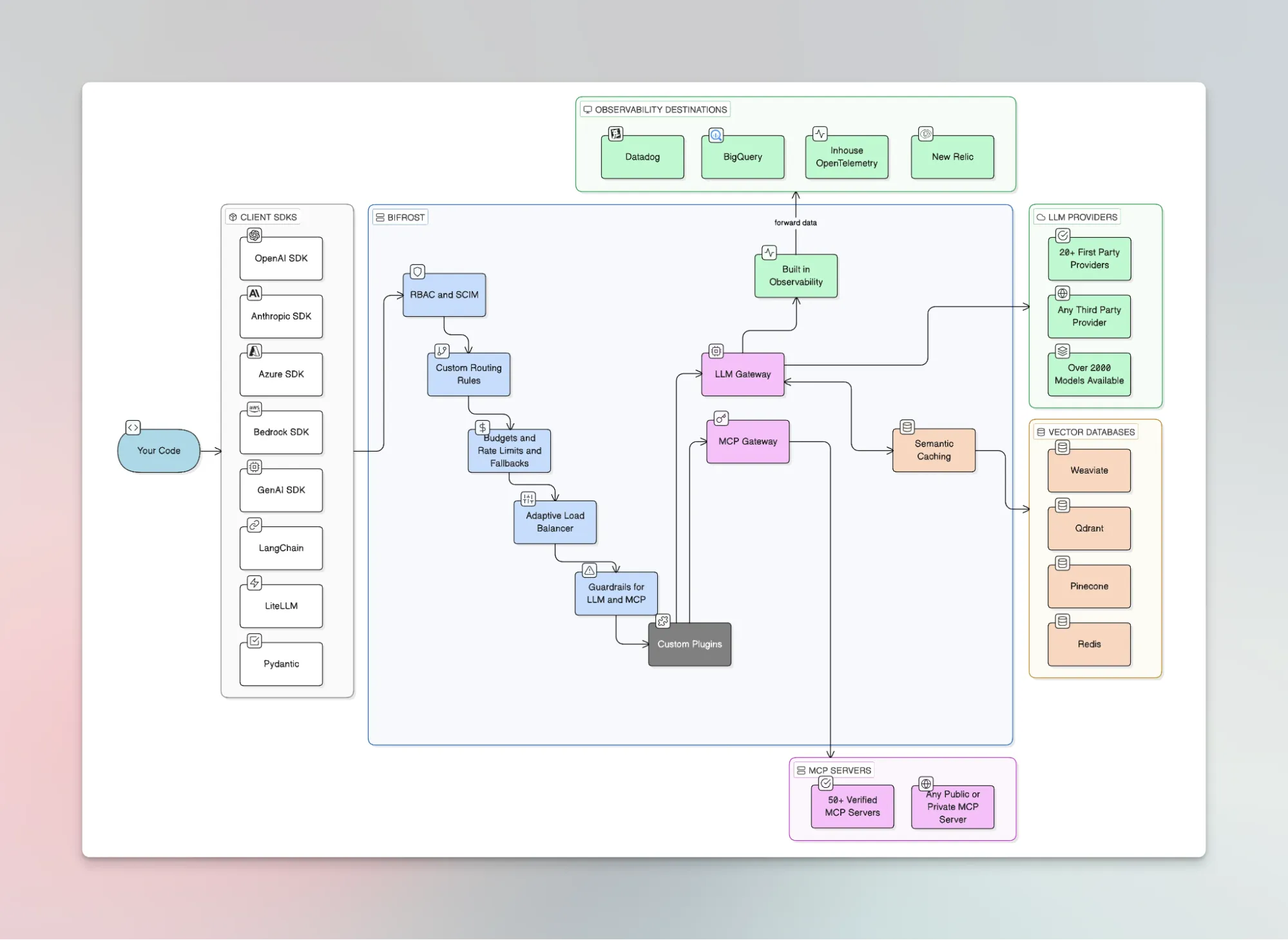Select the LangChain node
The height and width of the screenshot is (940, 1288).
point(282,548)
